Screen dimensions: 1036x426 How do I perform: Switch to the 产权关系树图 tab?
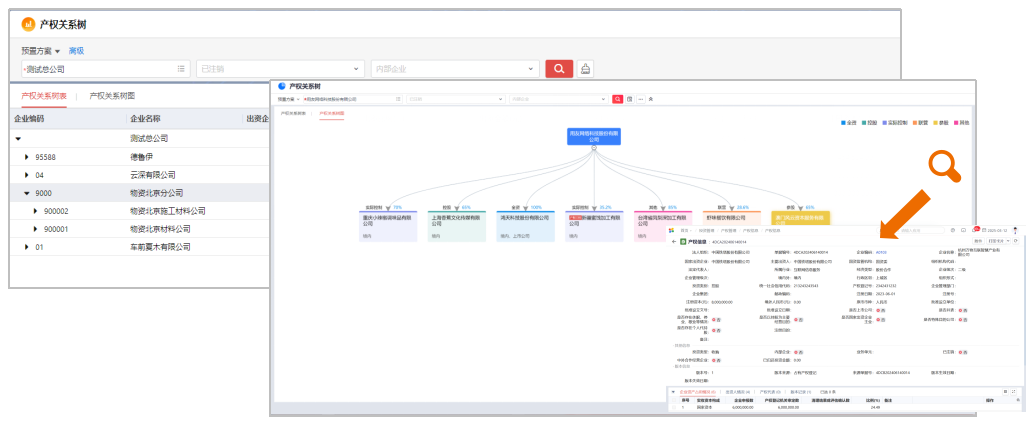tap(112, 96)
